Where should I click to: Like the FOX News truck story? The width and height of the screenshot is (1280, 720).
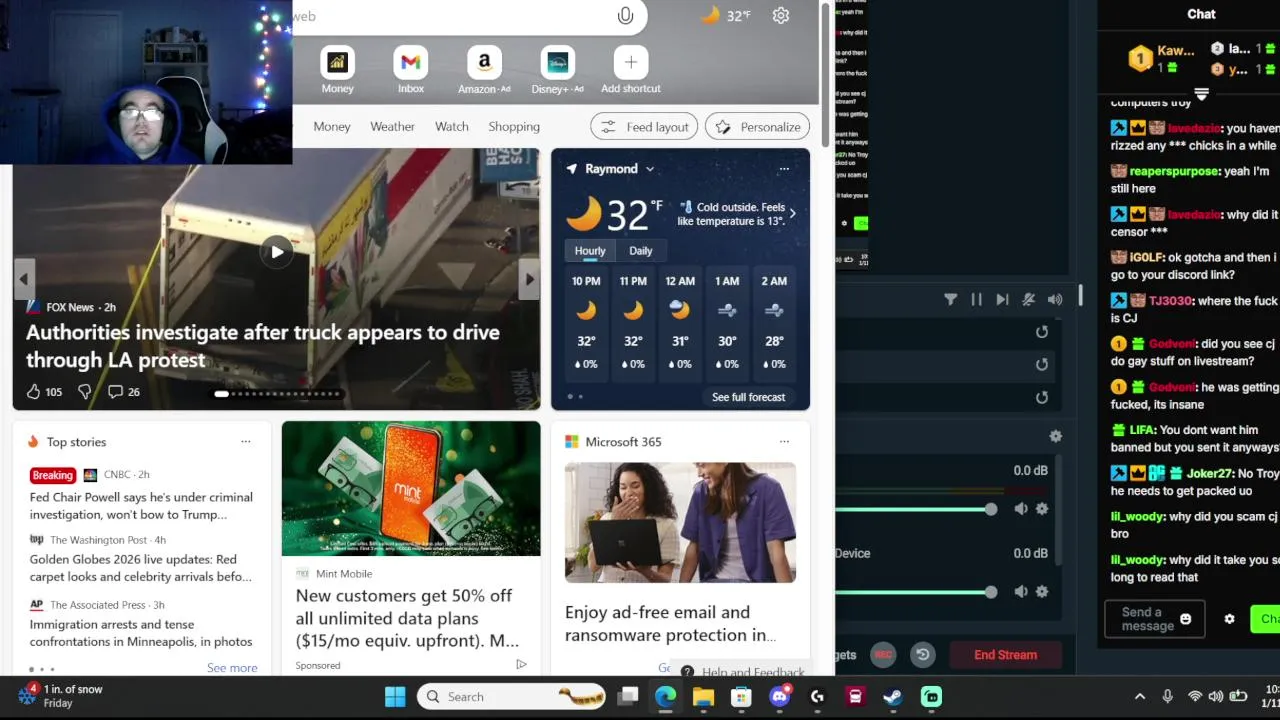(x=34, y=392)
